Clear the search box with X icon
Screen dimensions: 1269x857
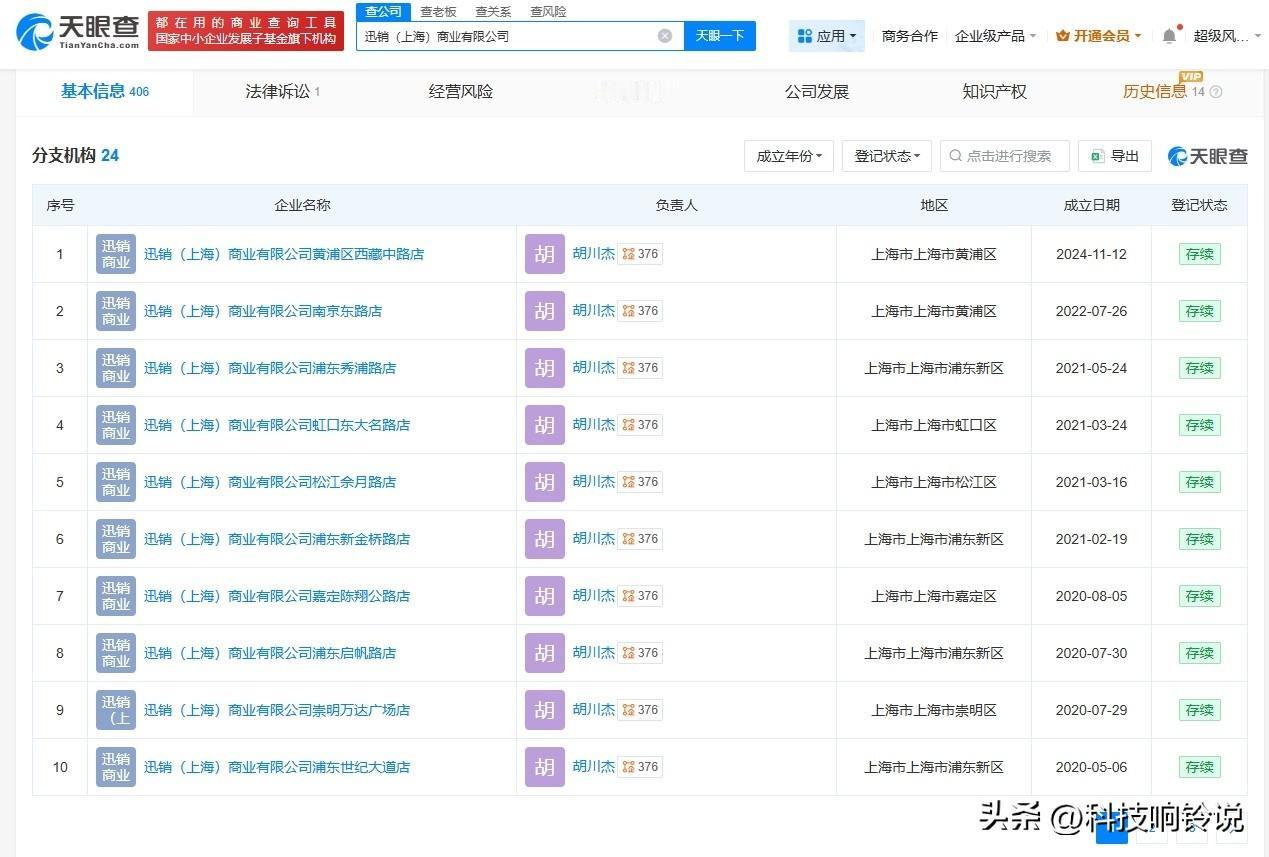(x=665, y=36)
